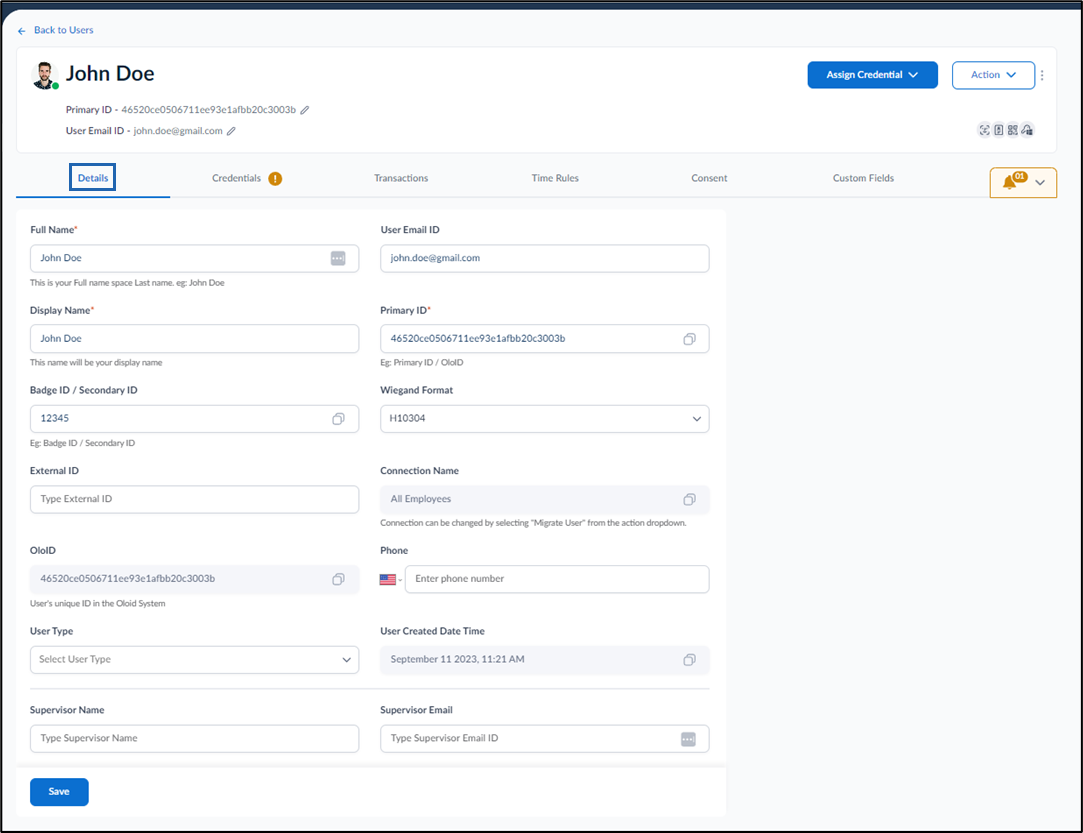Open the Wiegand Format dropdown H10304
1083x833 pixels.
[x=544, y=419]
